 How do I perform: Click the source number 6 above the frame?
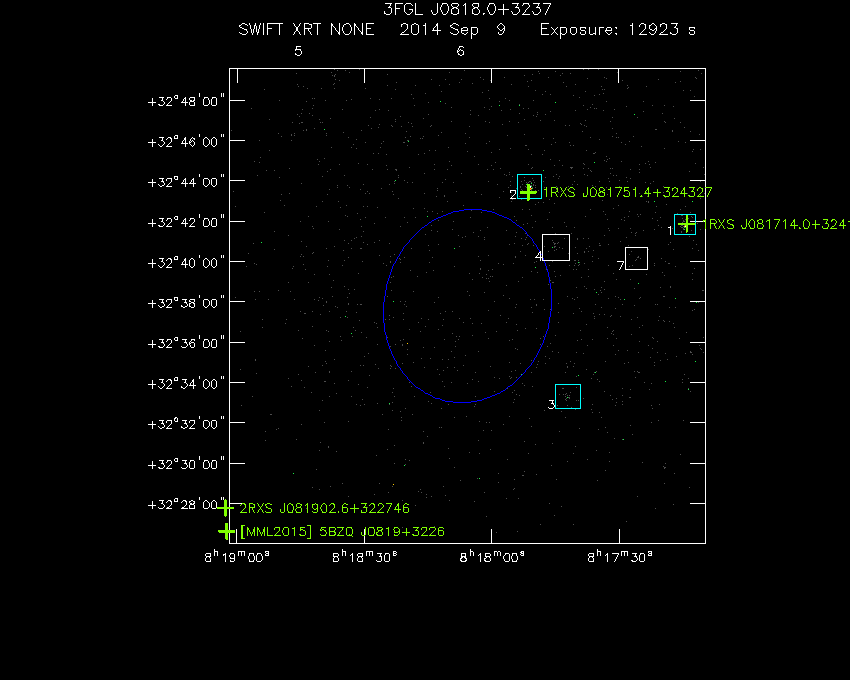coord(460,52)
